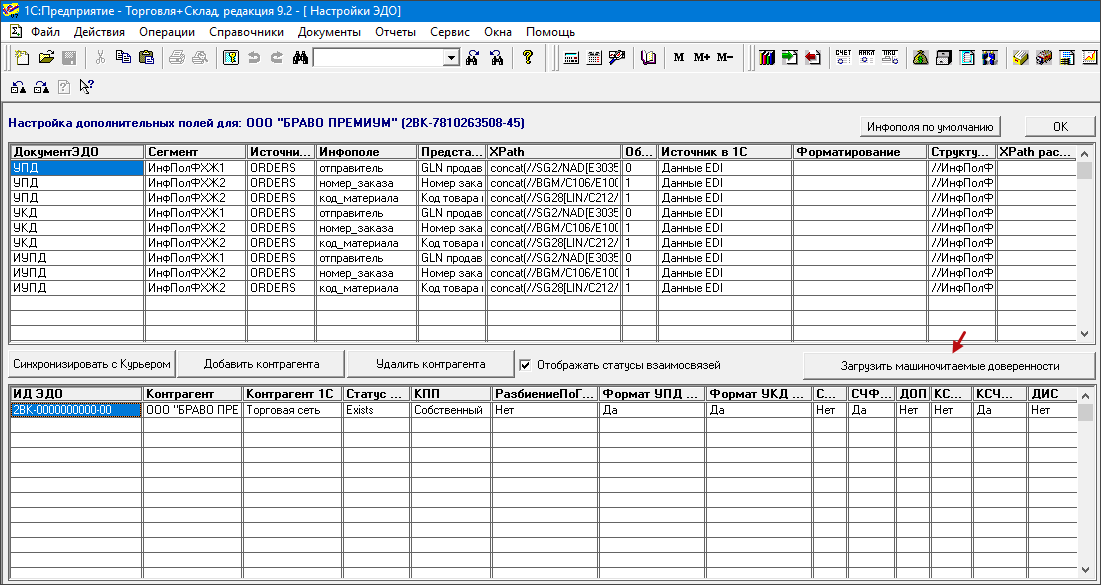Click the Open folder toolbar icon

pos(46,58)
